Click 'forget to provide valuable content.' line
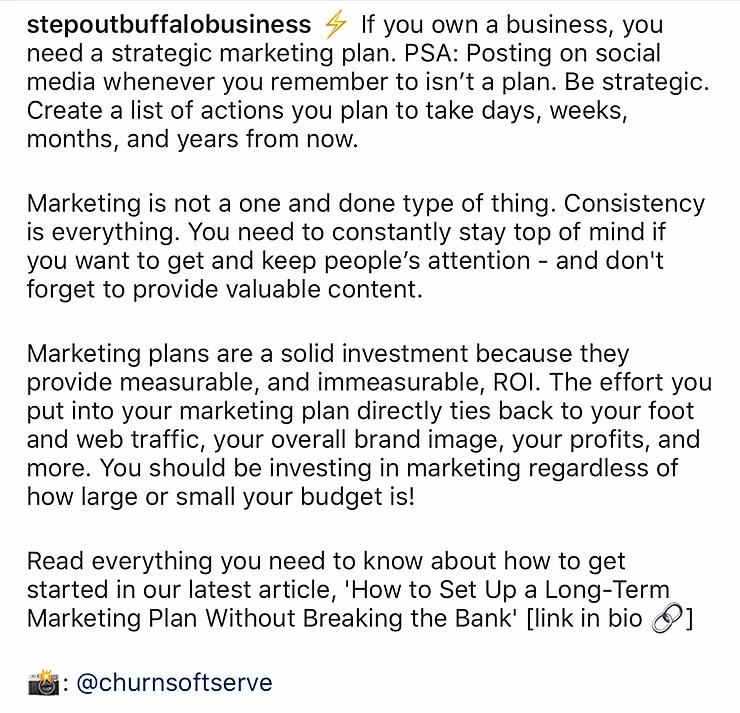The width and height of the screenshot is (740, 713). 224,289
